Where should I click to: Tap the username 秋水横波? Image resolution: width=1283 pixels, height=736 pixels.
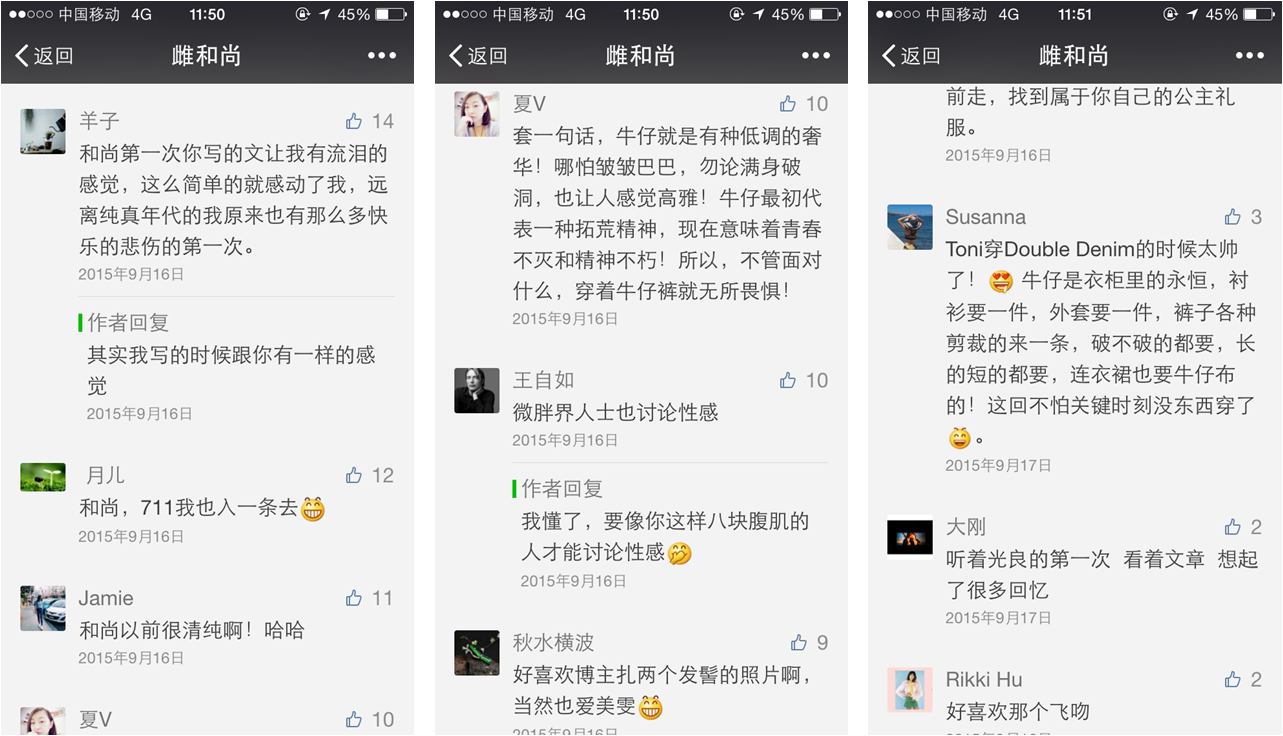(554, 642)
